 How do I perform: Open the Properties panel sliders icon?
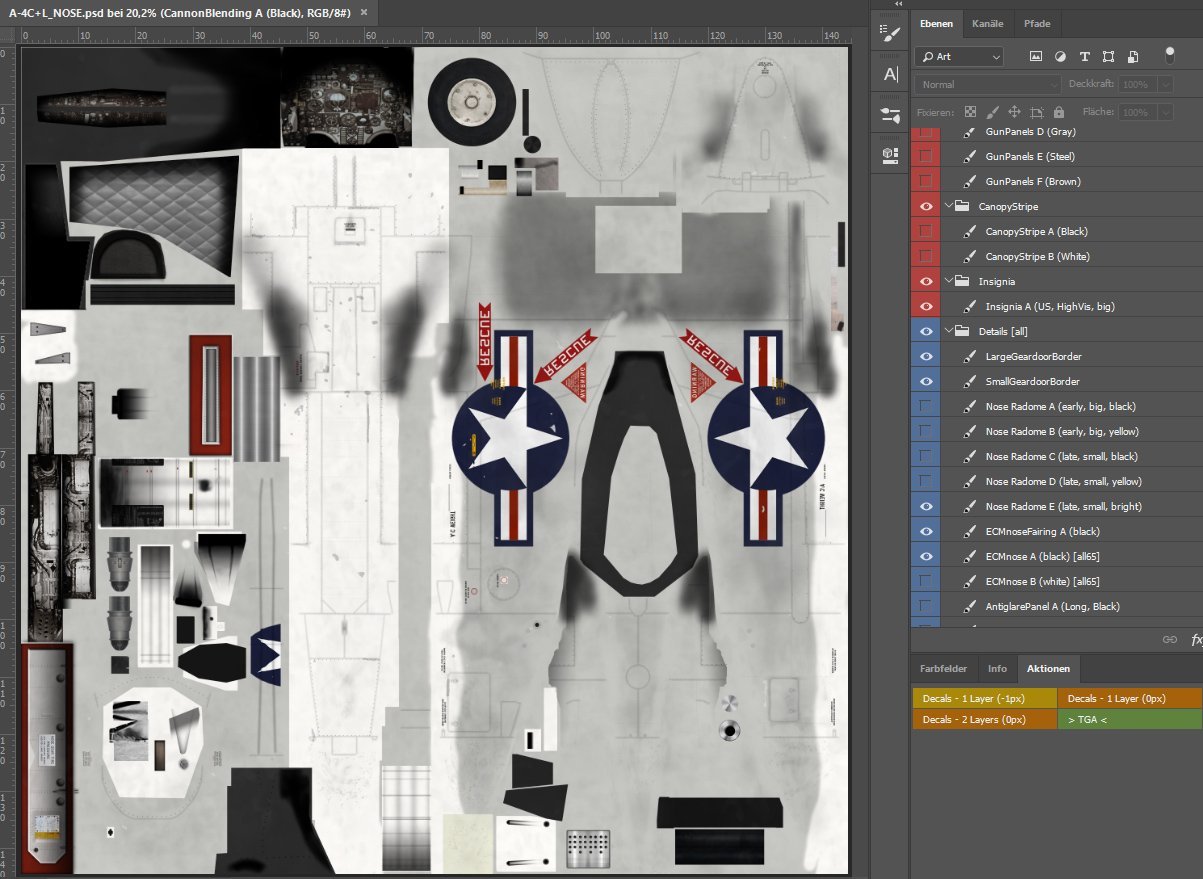tap(889, 114)
